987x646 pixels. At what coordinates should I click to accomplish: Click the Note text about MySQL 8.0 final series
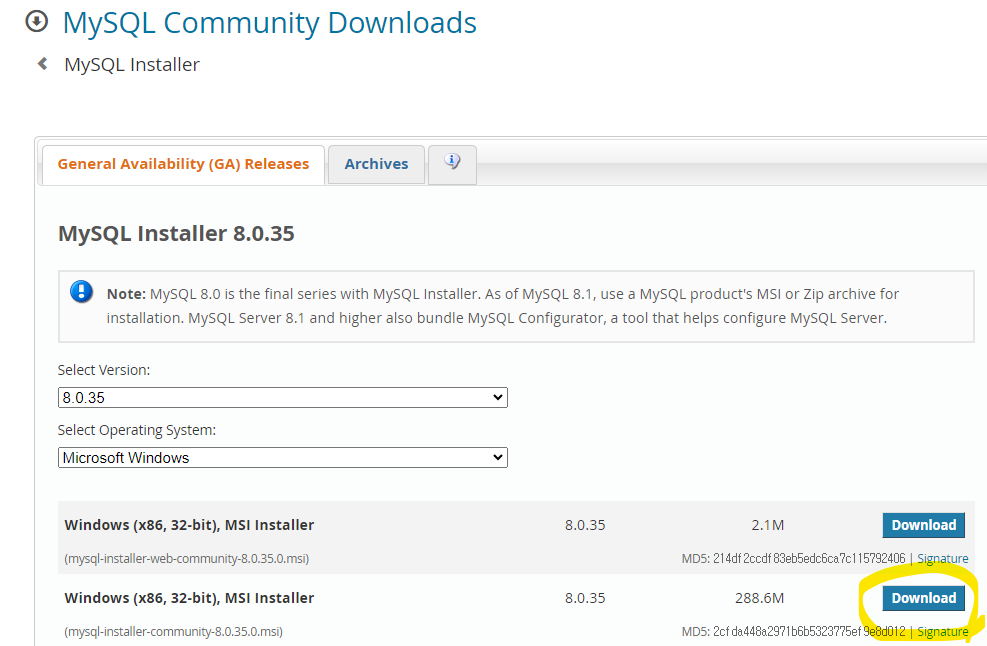coord(503,306)
